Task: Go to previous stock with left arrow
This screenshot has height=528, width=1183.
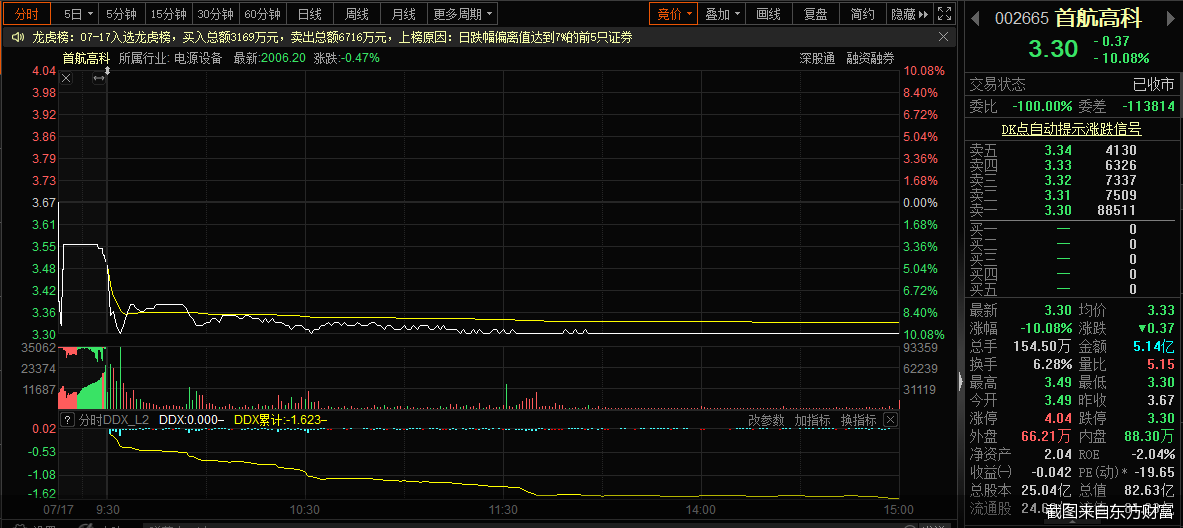Action: [975, 17]
